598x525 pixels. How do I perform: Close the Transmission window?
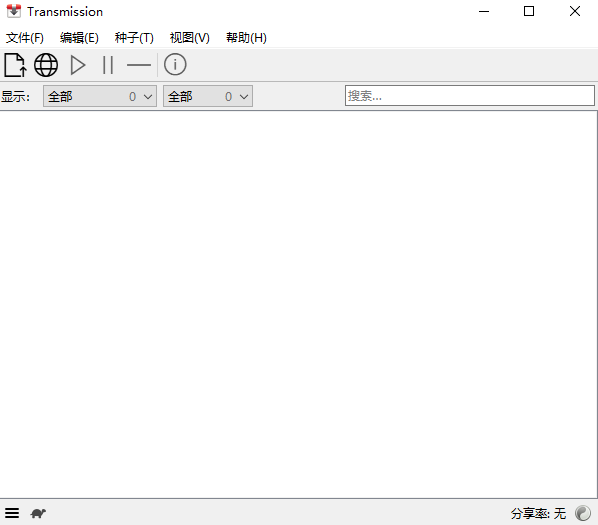coord(575,11)
